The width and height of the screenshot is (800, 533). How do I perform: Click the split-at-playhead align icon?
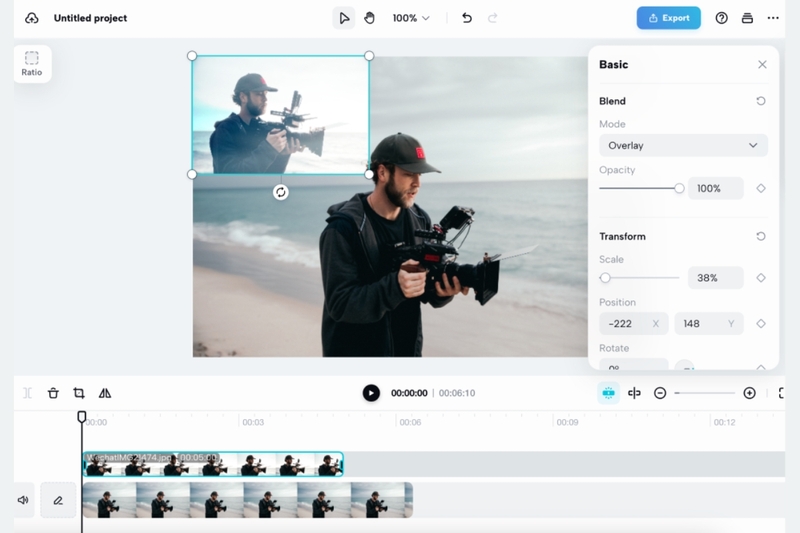click(634, 393)
